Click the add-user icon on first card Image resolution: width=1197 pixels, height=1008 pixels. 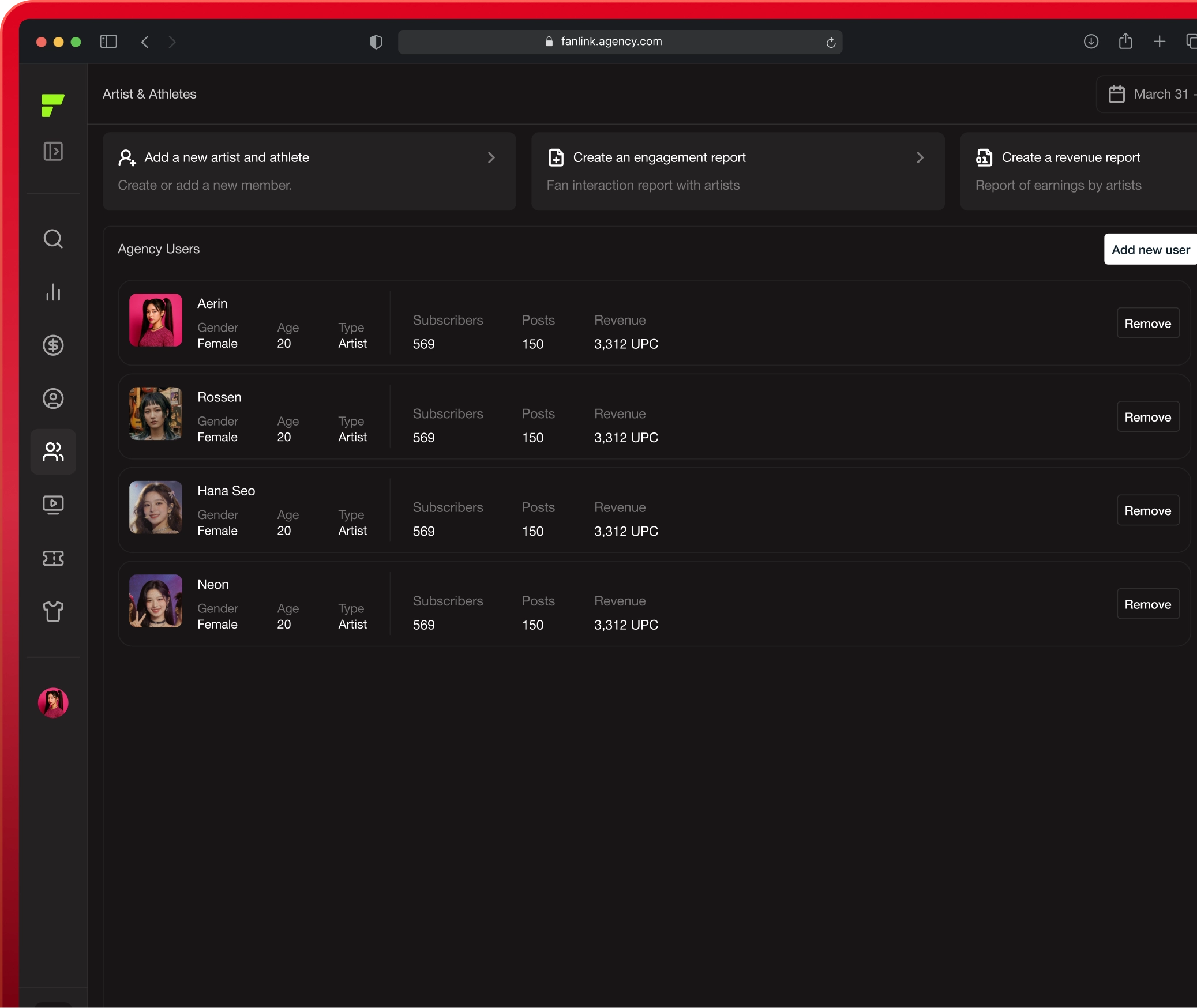tap(127, 157)
